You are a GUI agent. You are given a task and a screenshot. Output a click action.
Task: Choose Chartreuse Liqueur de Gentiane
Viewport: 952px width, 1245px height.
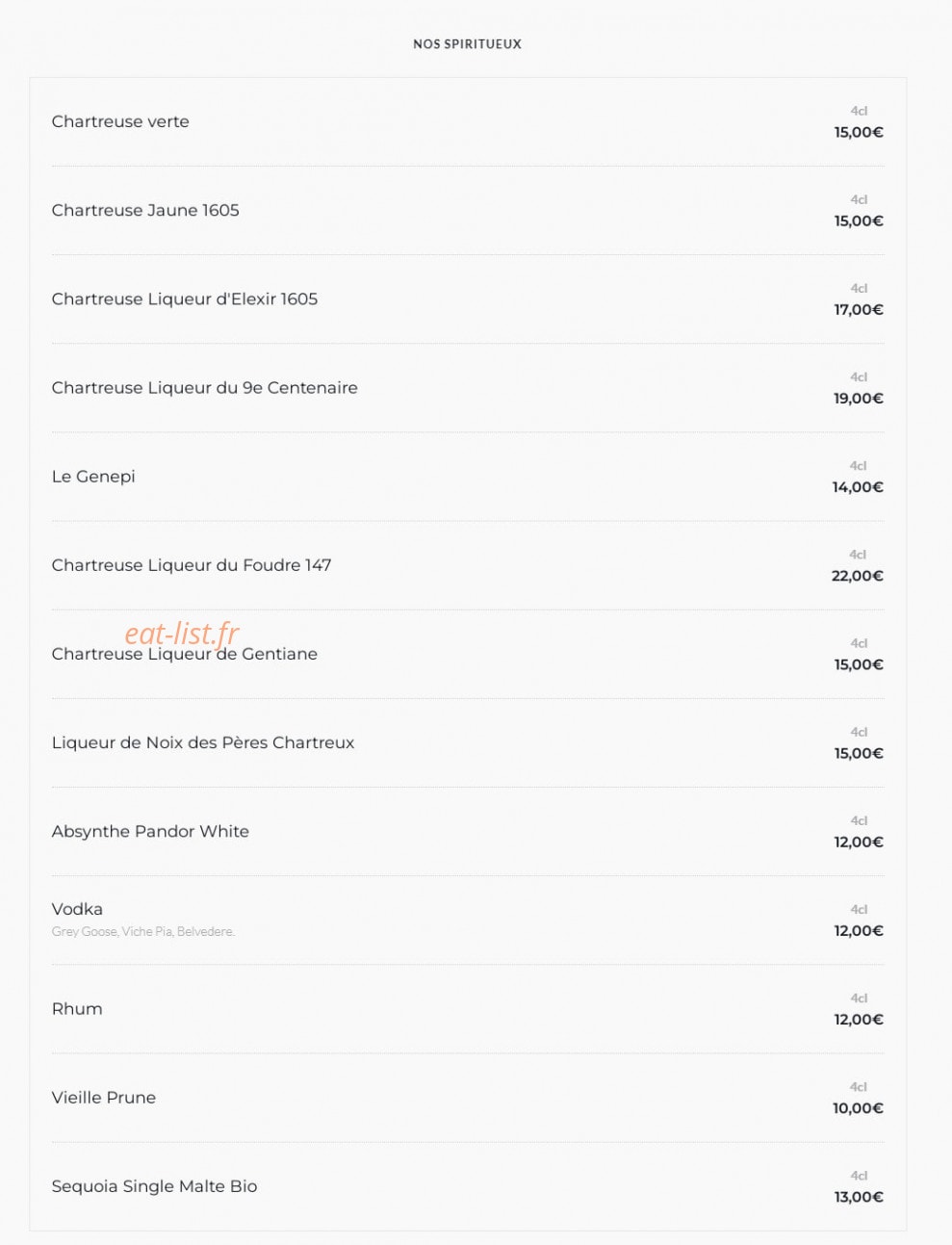click(x=185, y=655)
